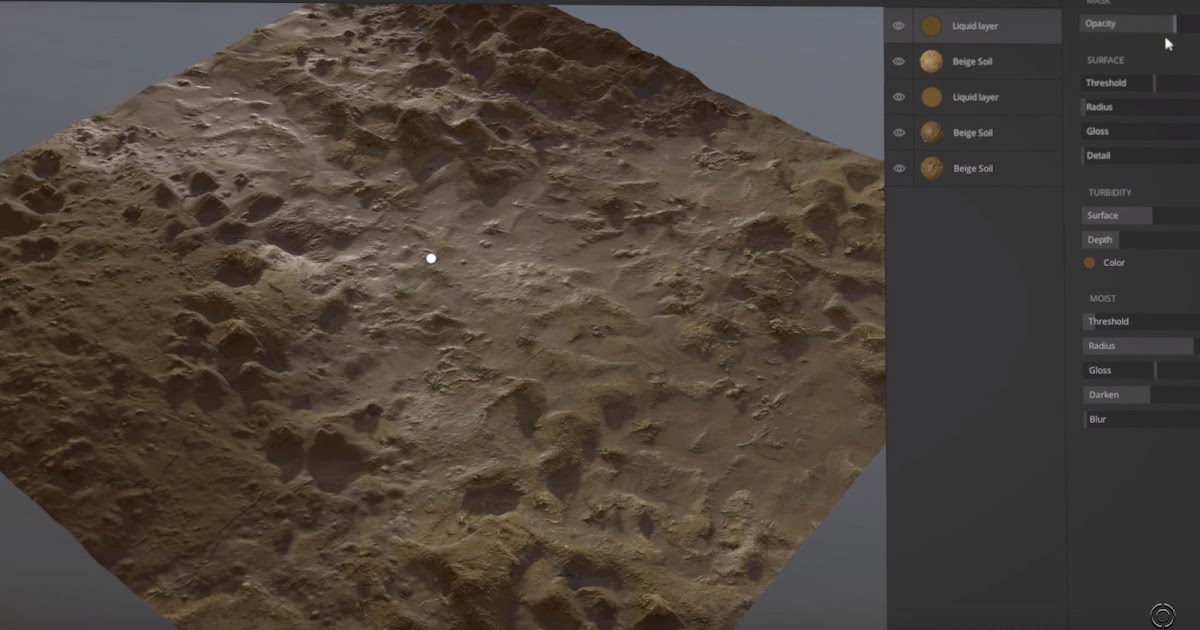The height and width of the screenshot is (630, 1200).
Task: Click the sphere thumbnail of the topmost Beige Soil
Action: click(x=931, y=62)
